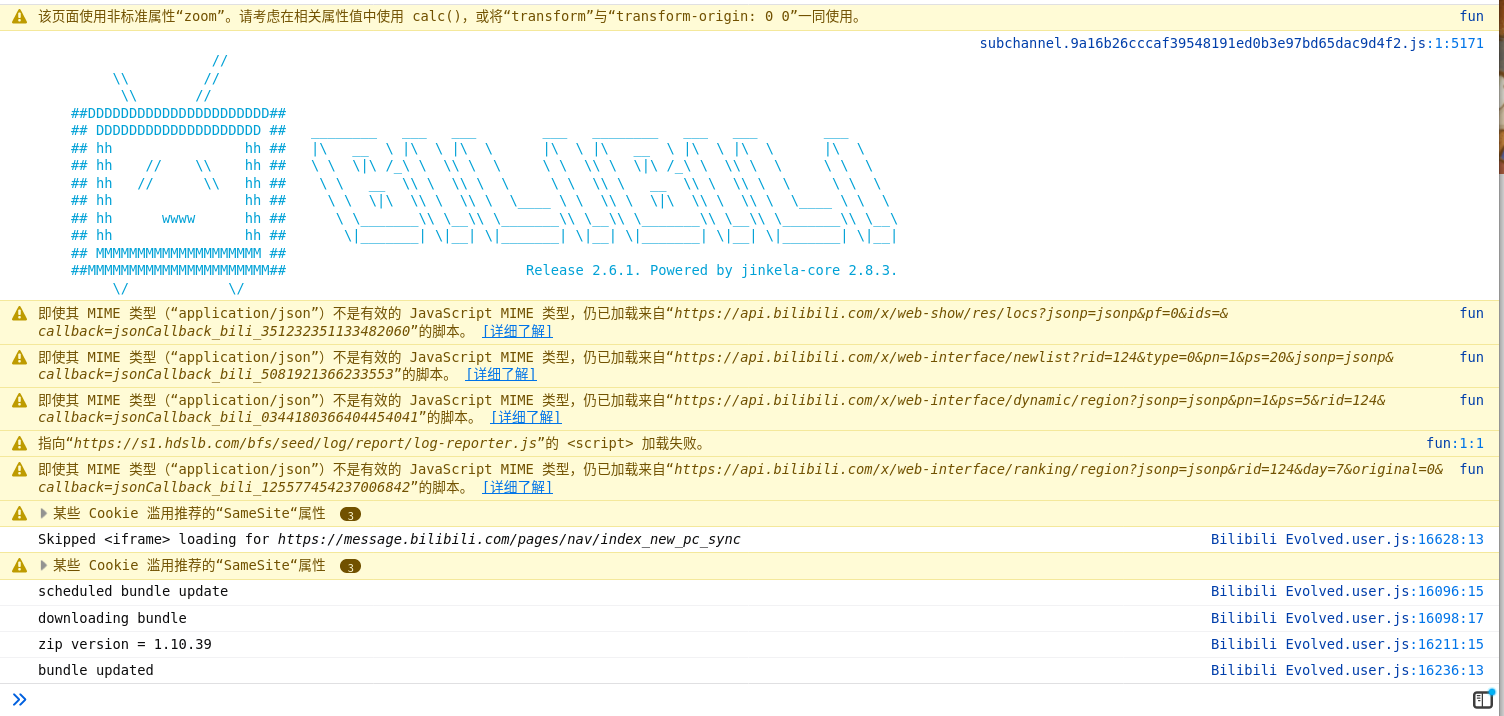1504x716 pixels.
Task: Click the warning icon on the zoom property message
Action: coord(18,16)
